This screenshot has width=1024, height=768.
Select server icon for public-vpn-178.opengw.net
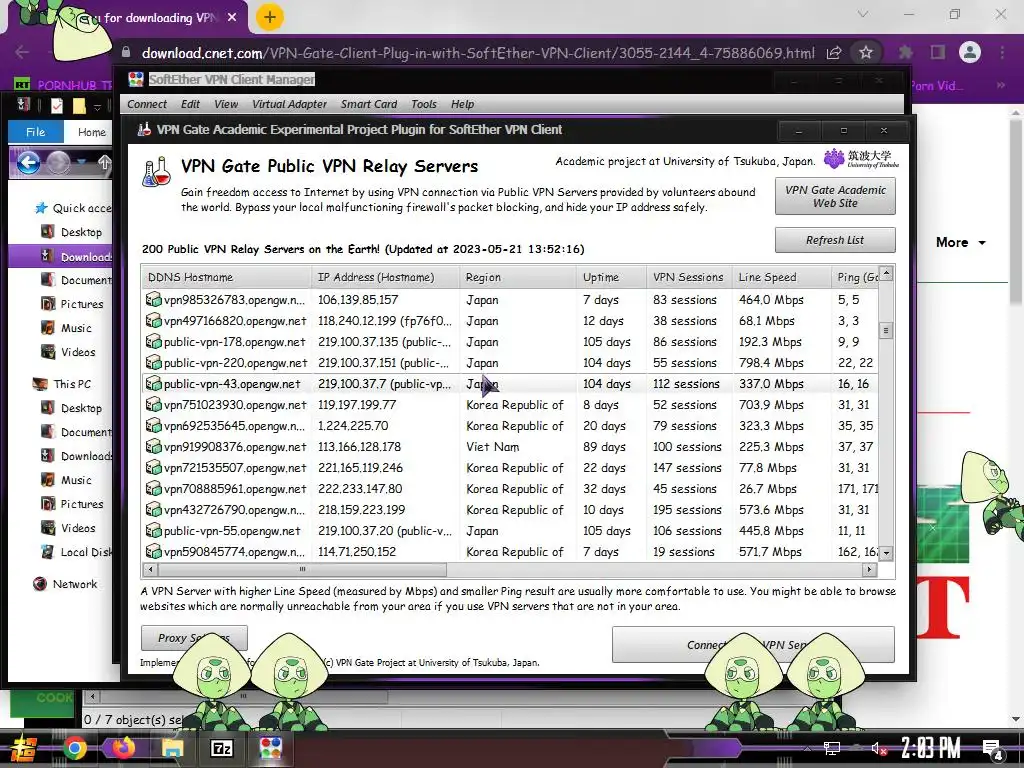153,342
